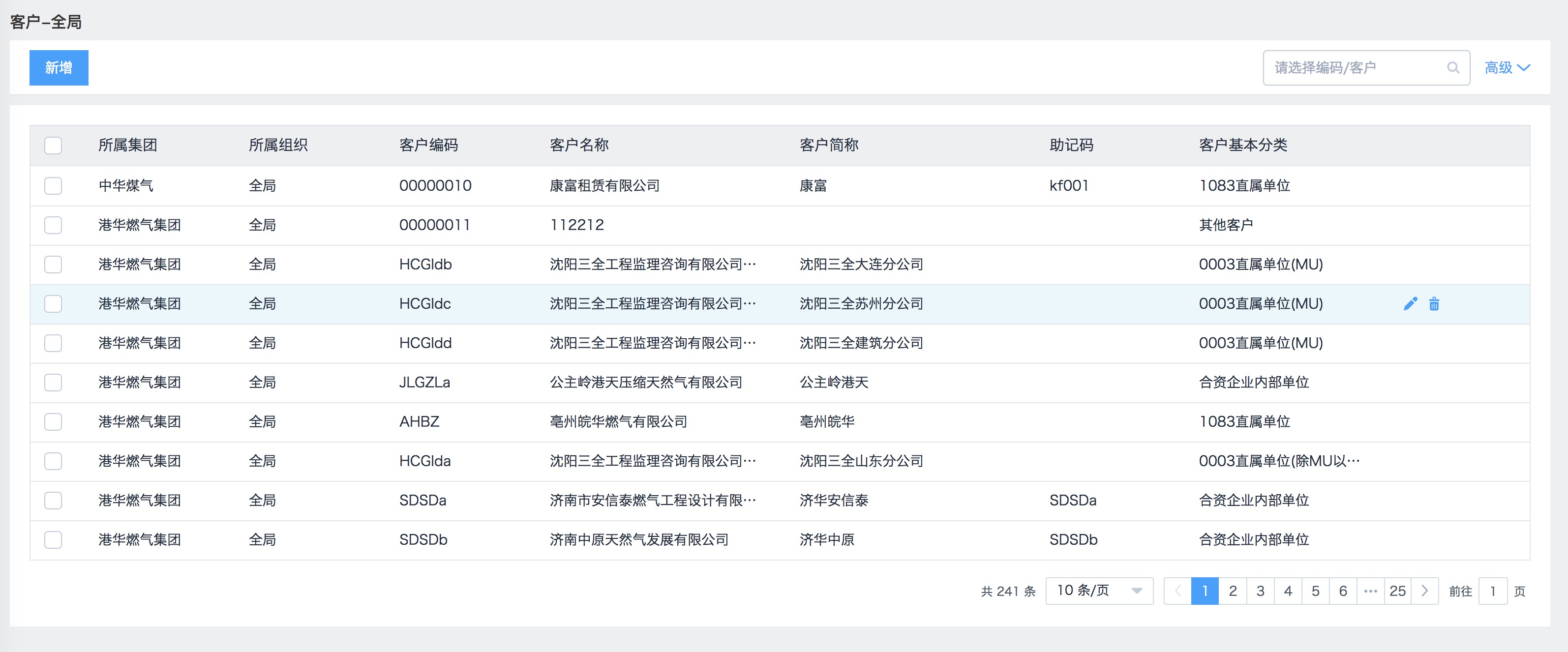Select page 5 in pagination
The width and height of the screenshot is (1568, 652).
[1315, 591]
